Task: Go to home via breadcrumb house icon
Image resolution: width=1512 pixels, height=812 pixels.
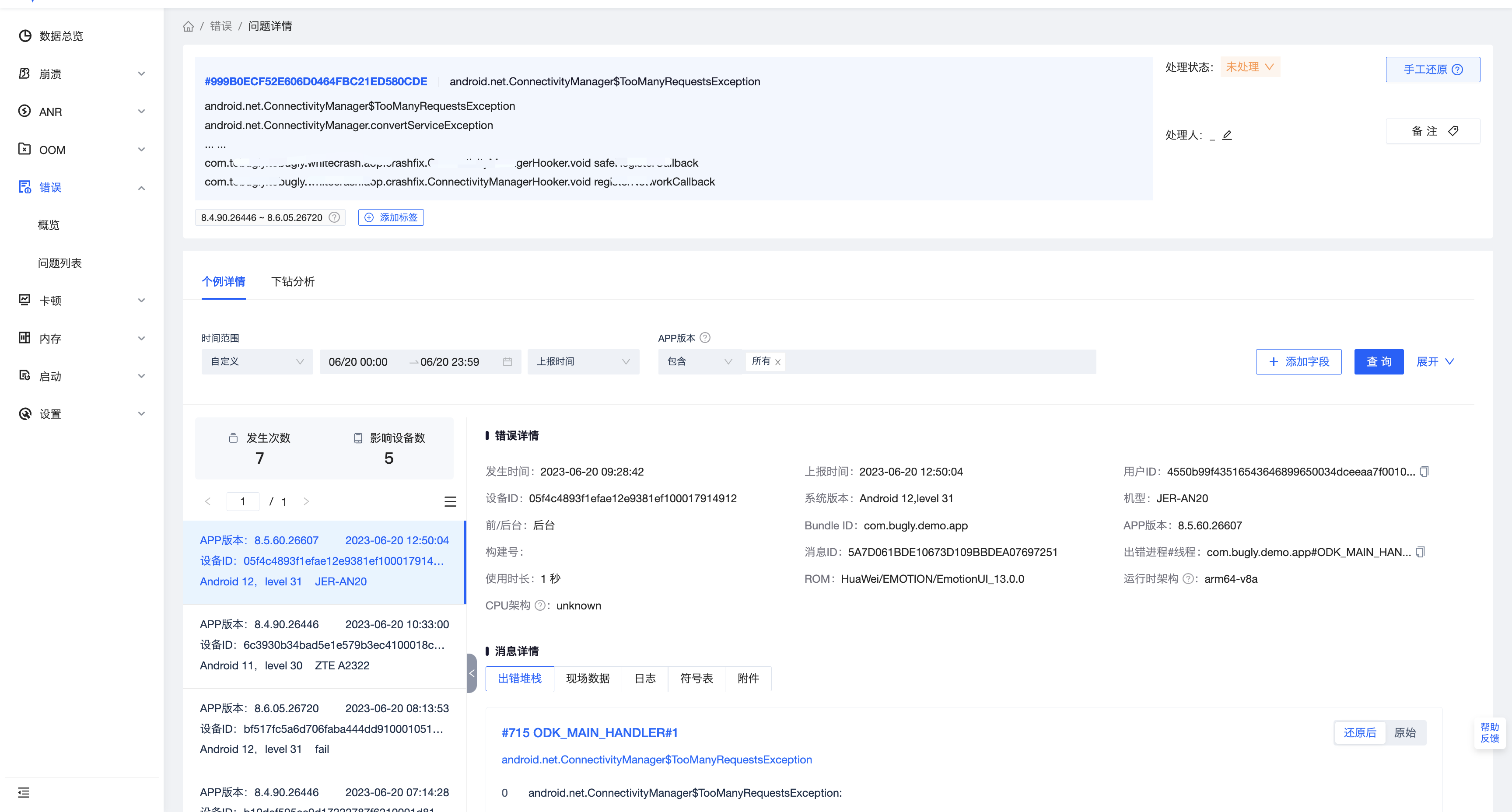Action: [x=189, y=26]
